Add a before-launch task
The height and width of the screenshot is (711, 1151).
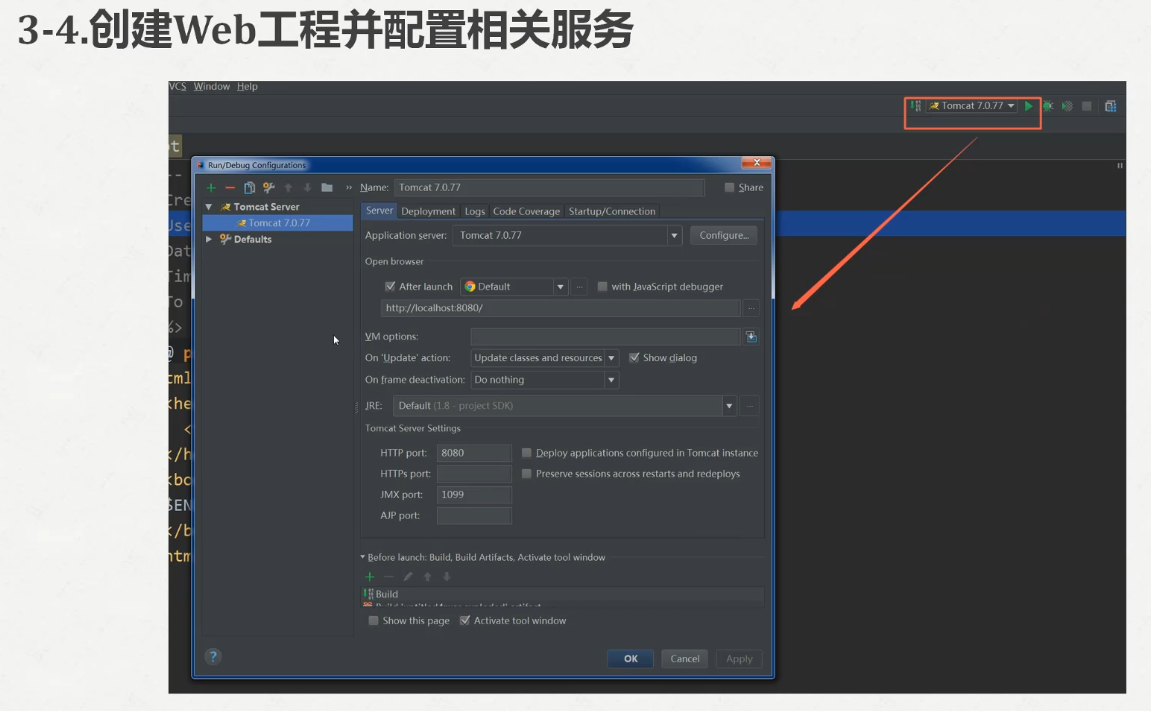pos(370,577)
